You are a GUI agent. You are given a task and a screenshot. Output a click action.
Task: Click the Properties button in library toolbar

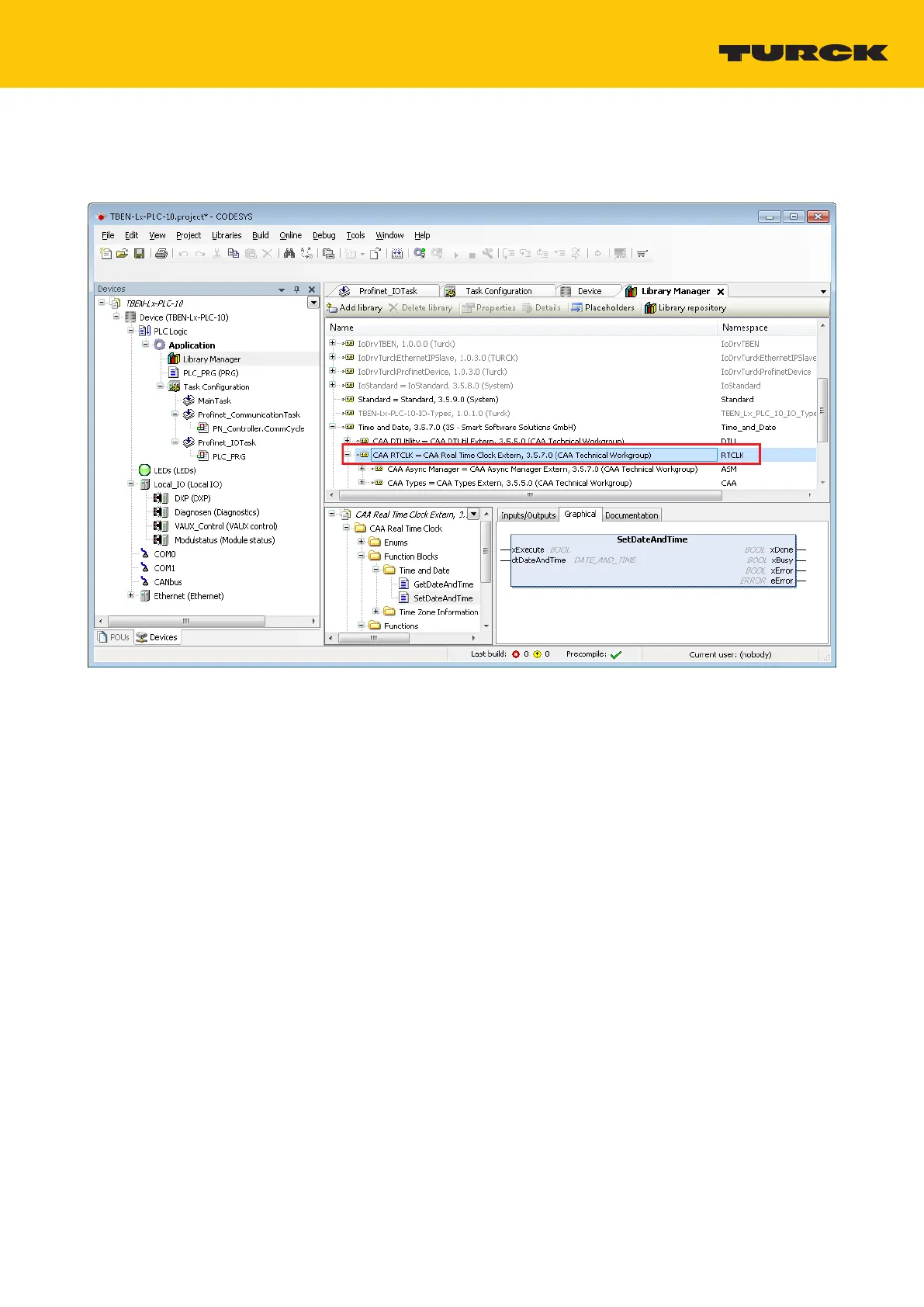tap(490, 308)
